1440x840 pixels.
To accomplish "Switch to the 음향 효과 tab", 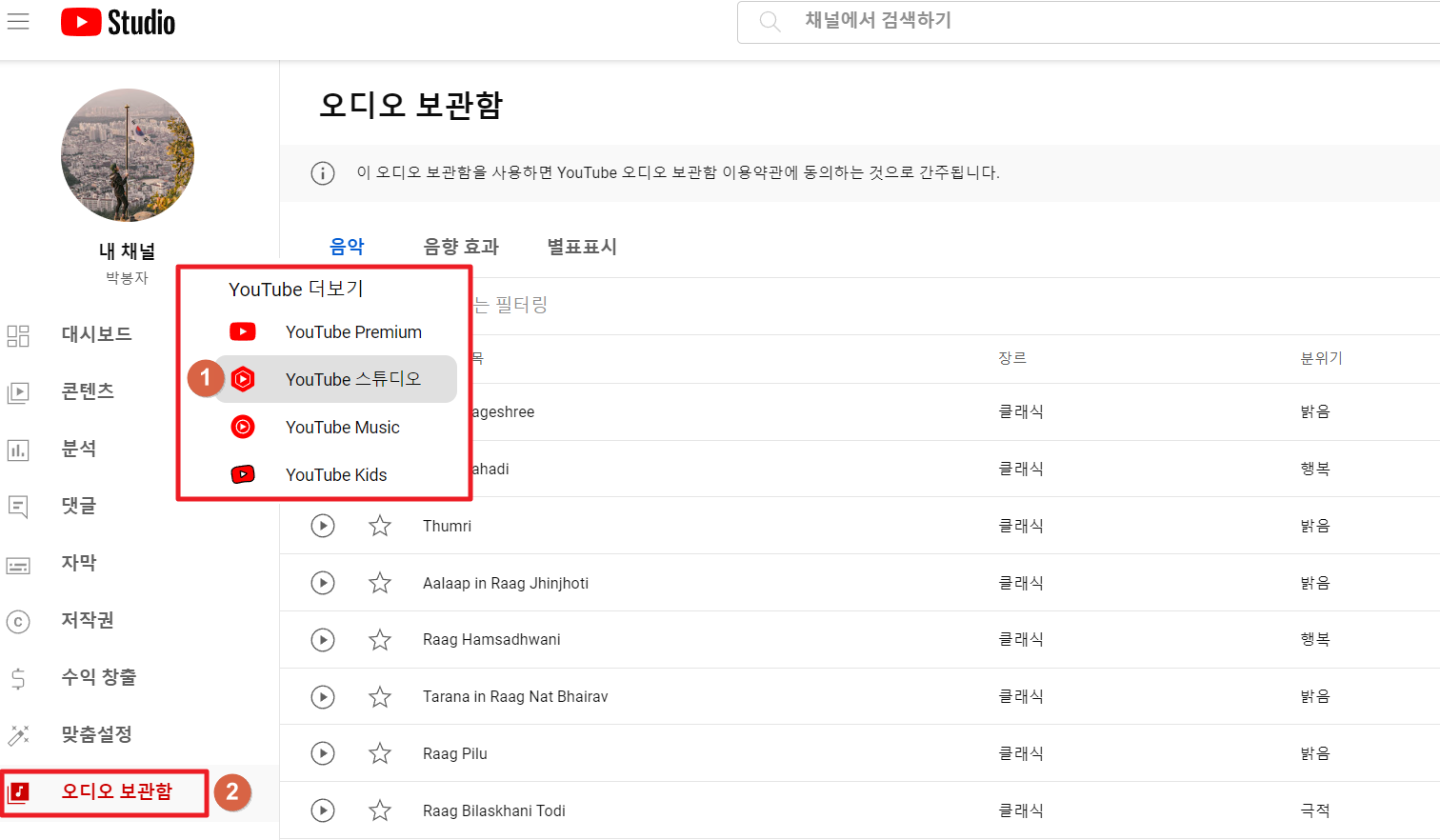I will coord(461,248).
